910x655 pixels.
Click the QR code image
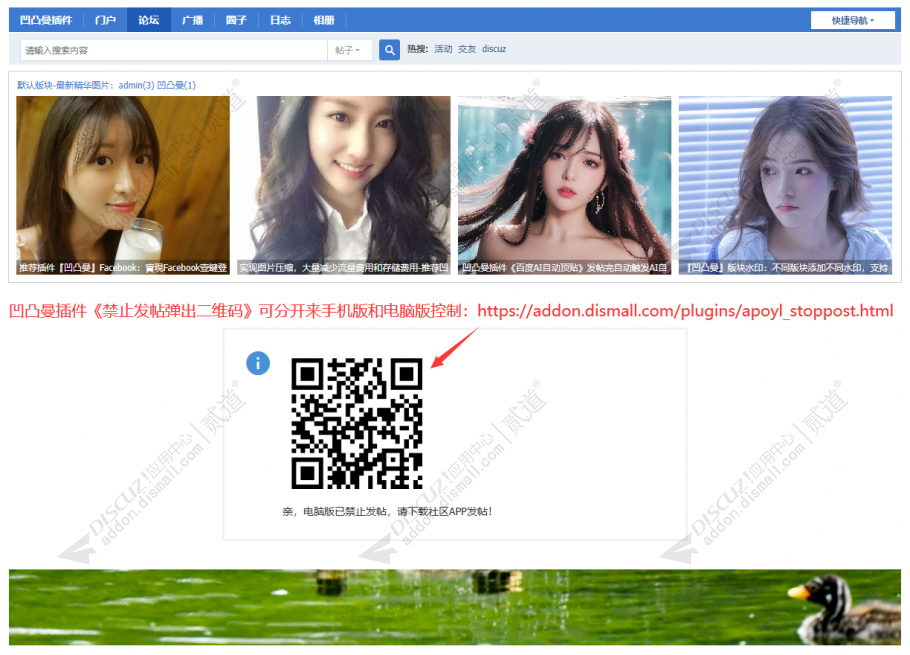tap(356, 424)
